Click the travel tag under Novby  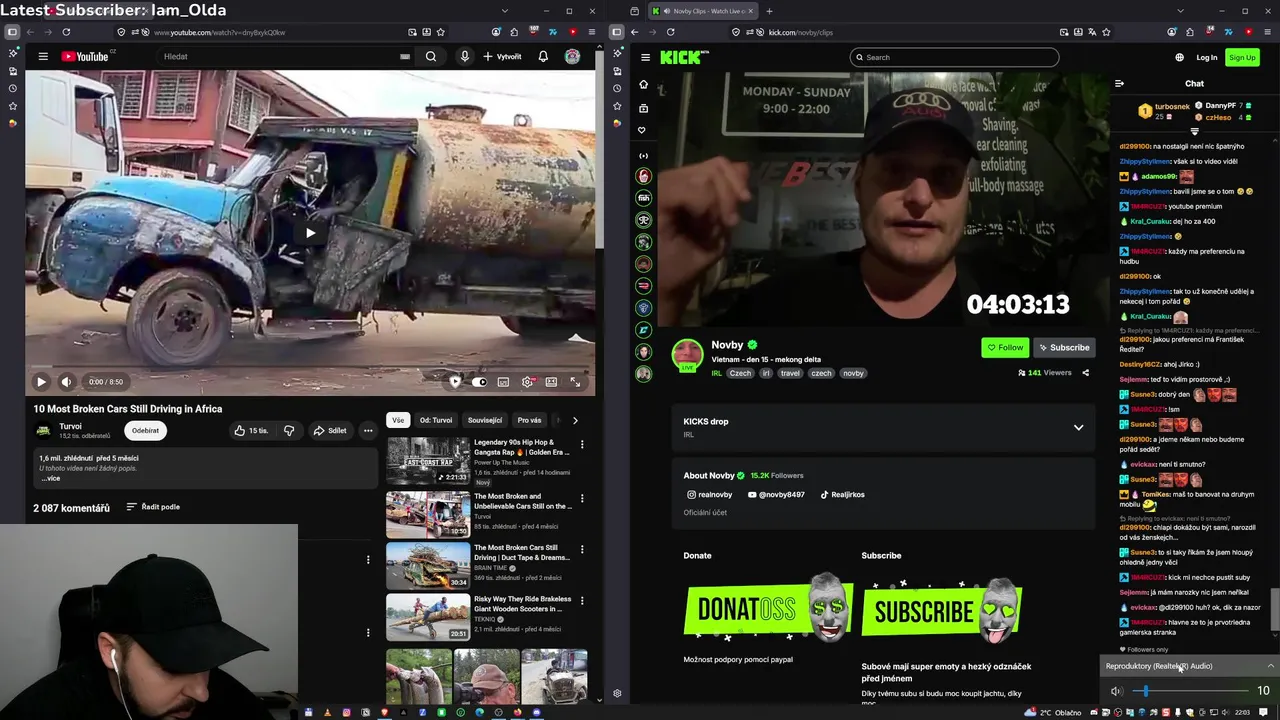click(x=790, y=373)
